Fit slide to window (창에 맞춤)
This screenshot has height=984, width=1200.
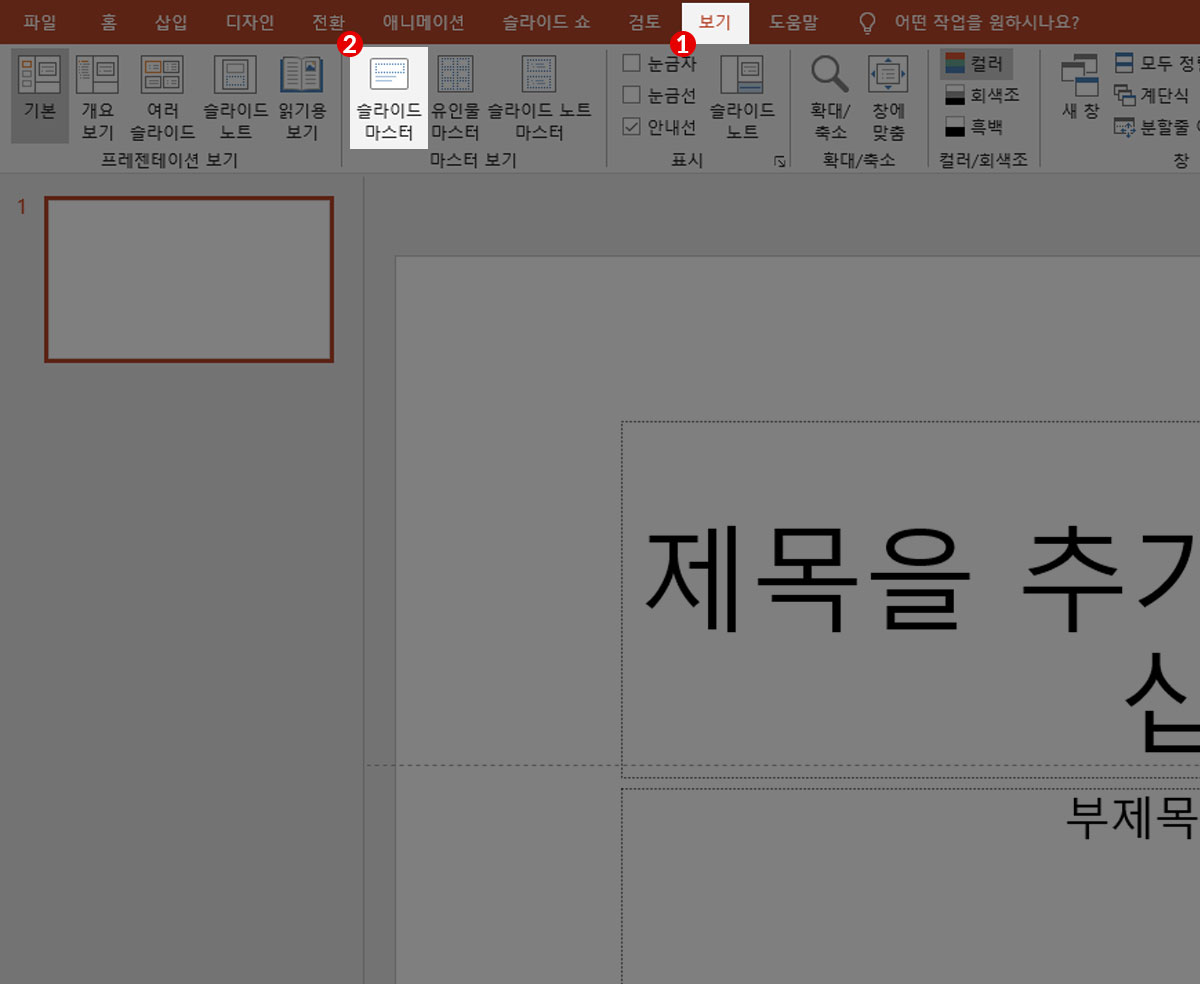[x=888, y=97]
